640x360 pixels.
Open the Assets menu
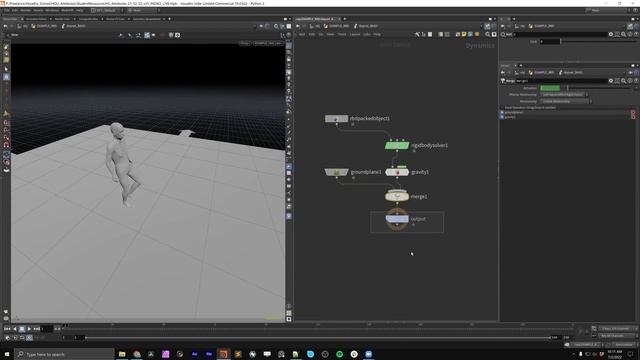38,10
